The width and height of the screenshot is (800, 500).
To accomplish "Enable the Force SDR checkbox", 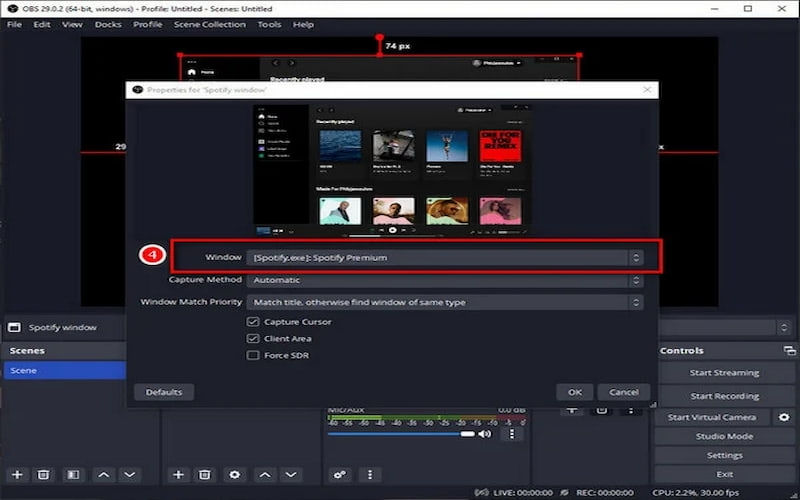I will point(253,355).
